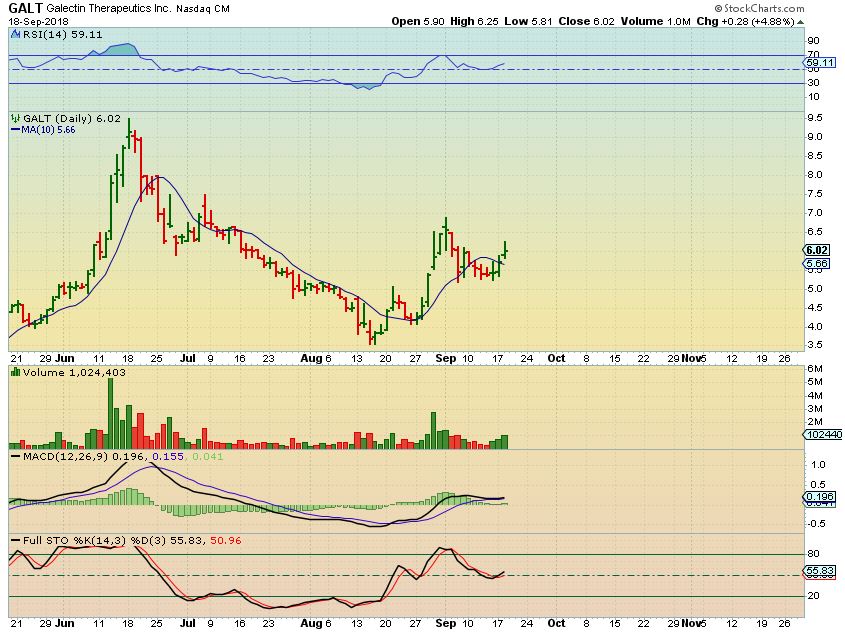Click the MA(10) 5.66 legend text
Viewport: 845px width, 634px height.
(49, 130)
